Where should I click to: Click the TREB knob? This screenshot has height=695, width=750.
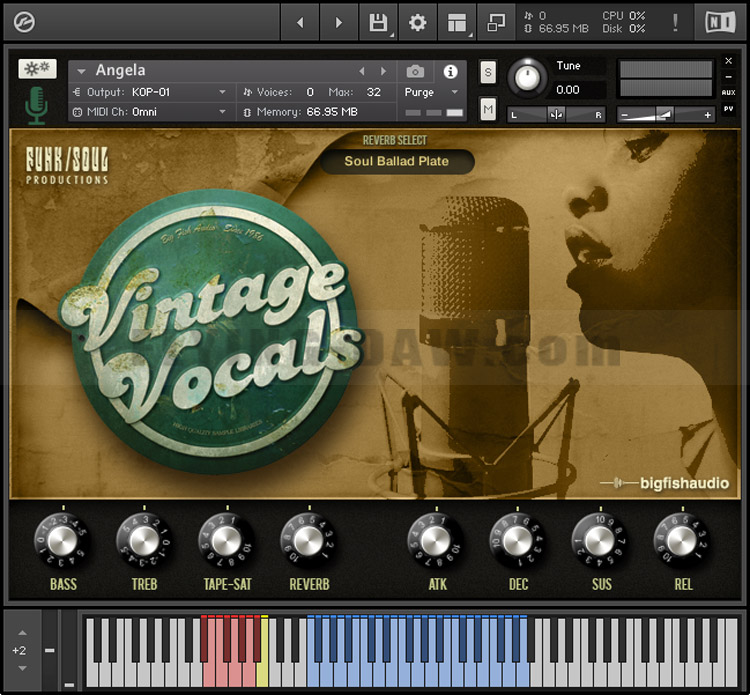[x=143, y=540]
